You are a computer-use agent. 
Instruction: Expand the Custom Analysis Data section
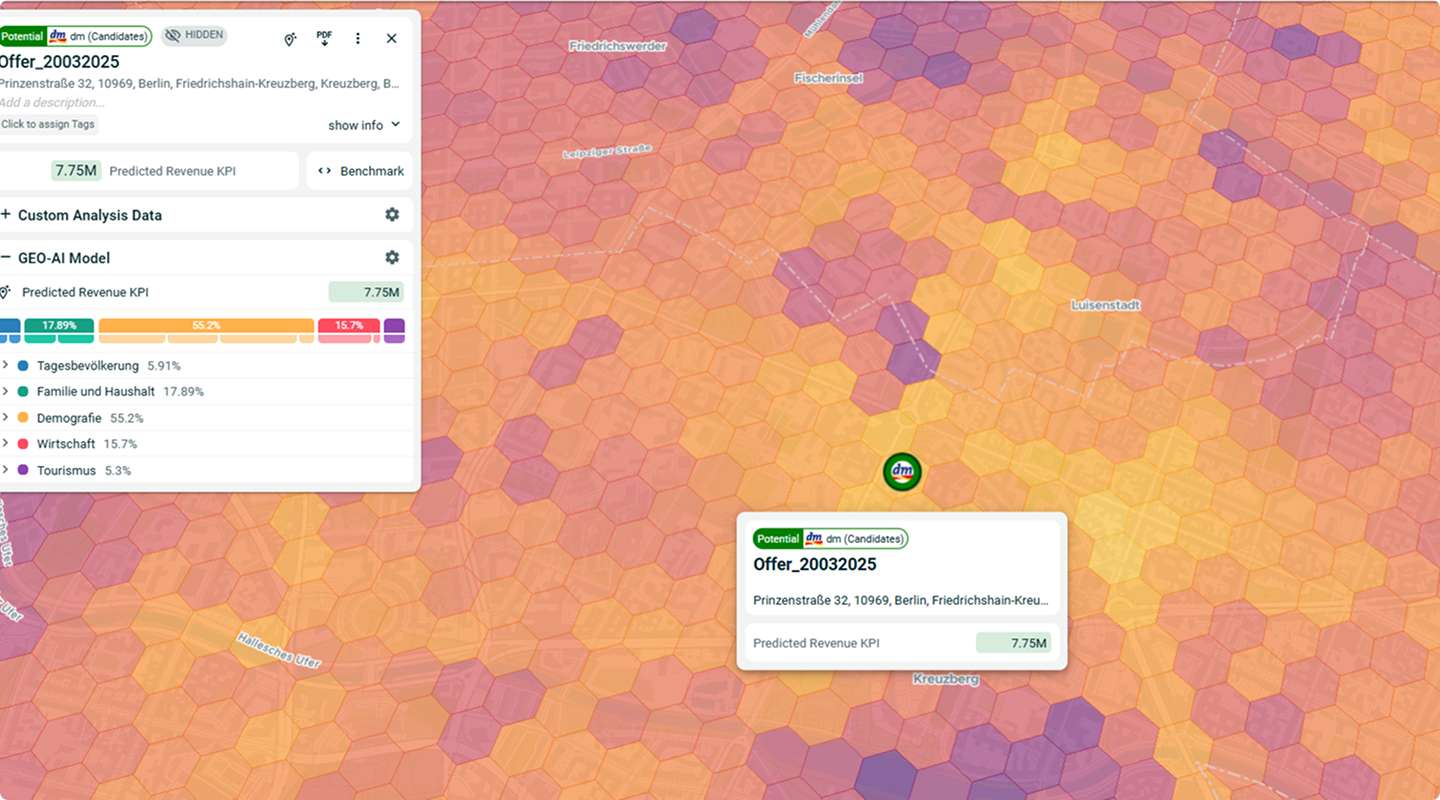click(x=6, y=215)
